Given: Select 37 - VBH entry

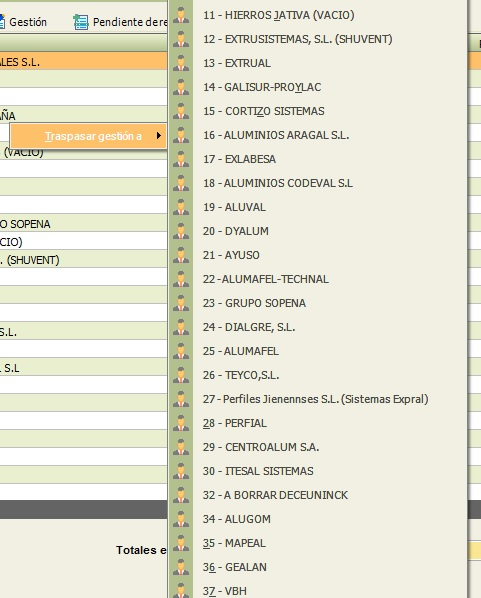Looking at the screenshot, I should 225,591.
